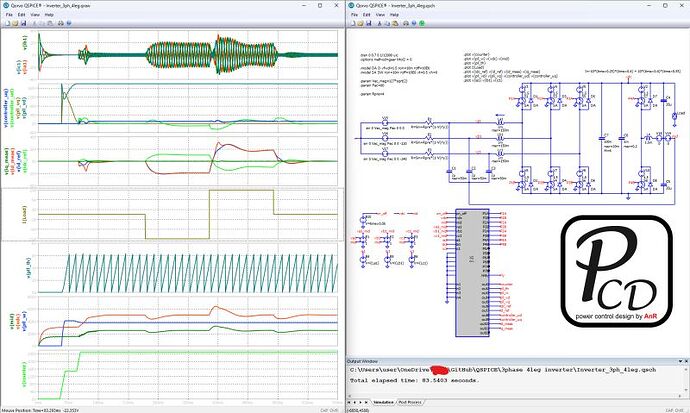Click the I(Load) trace label in waveform viewer
The width and height of the screenshot is (690, 413).
(23, 216)
